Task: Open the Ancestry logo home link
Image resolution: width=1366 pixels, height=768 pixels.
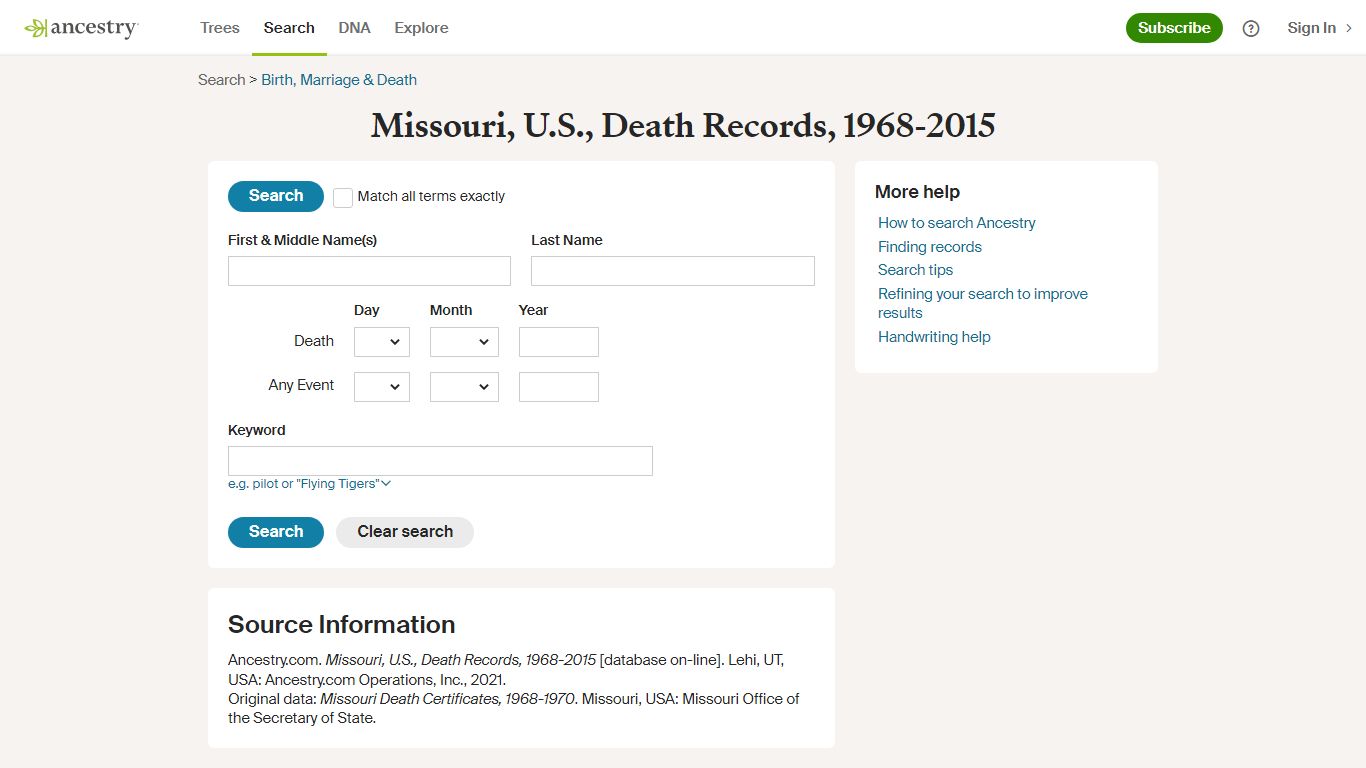Action: [81, 28]
